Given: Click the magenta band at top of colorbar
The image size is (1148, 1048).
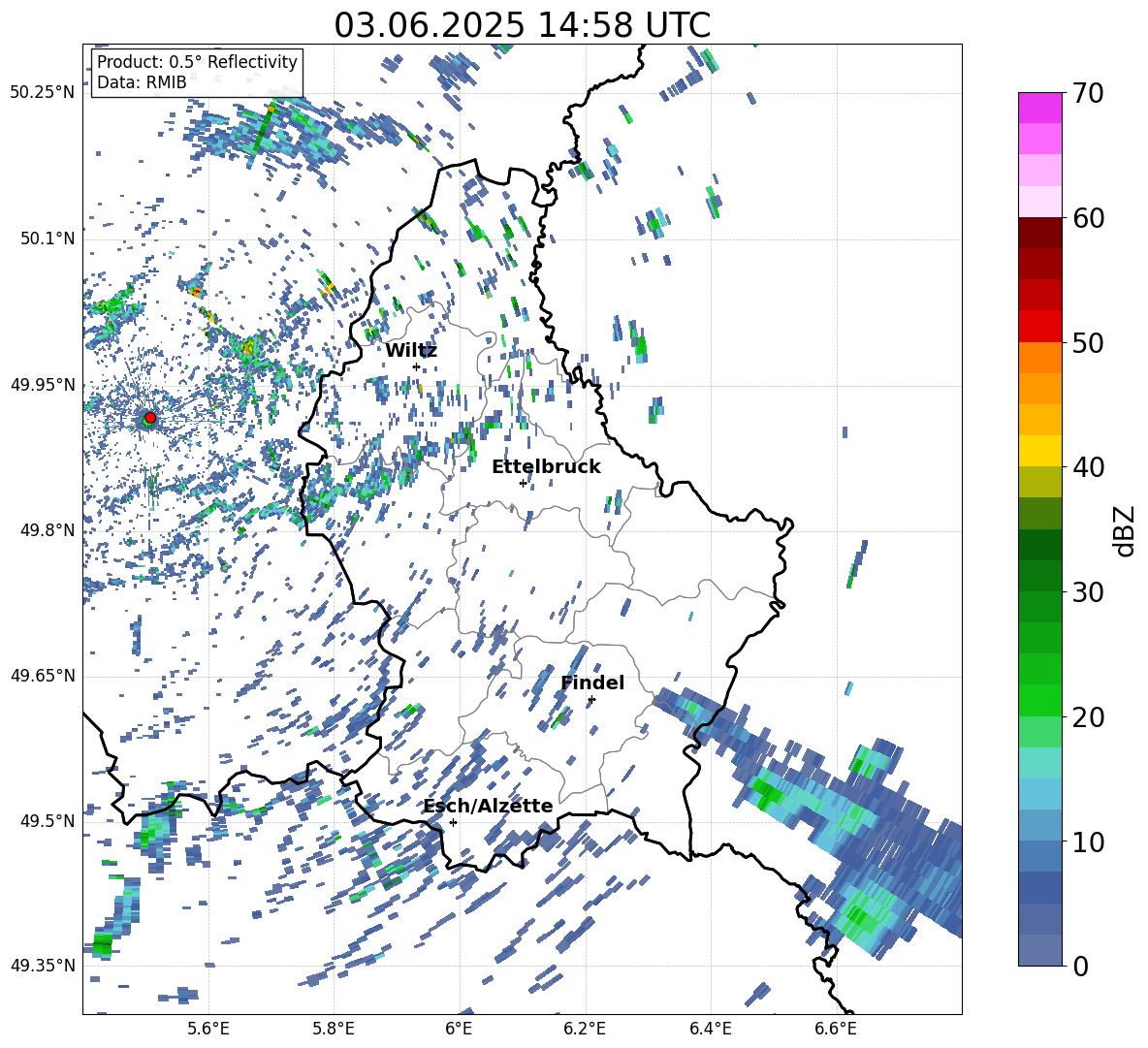Looking at the screenshot, I should coord(1040,109).
